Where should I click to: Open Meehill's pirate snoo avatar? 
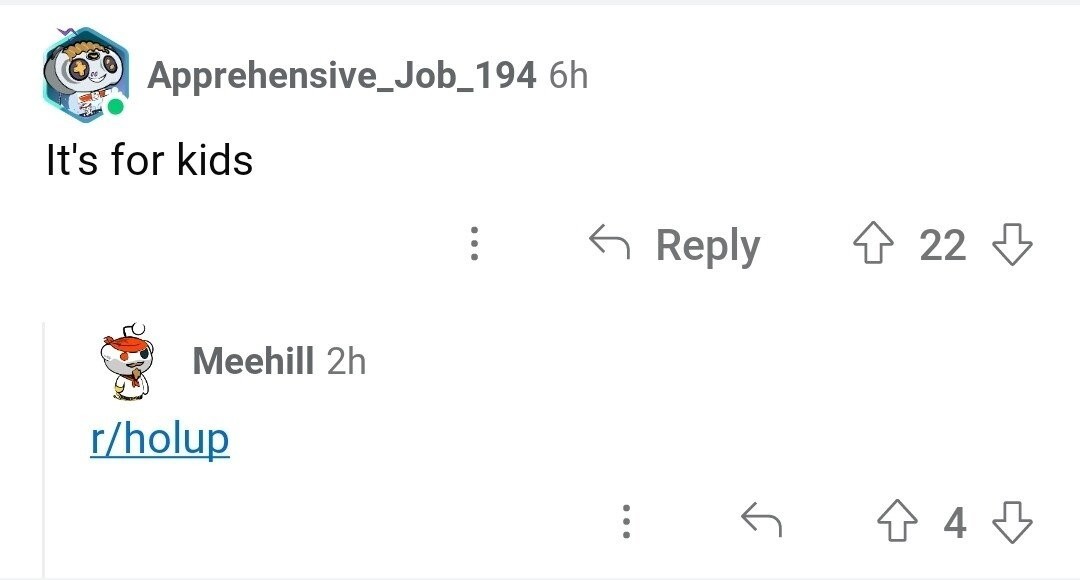[x=132, y=359]
